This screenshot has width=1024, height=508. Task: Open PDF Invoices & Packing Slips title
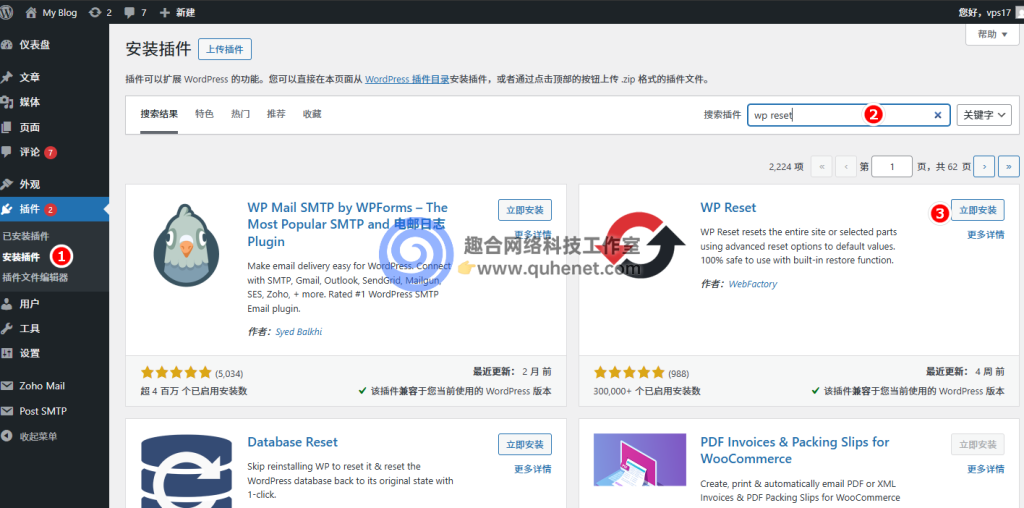(795, 451)
